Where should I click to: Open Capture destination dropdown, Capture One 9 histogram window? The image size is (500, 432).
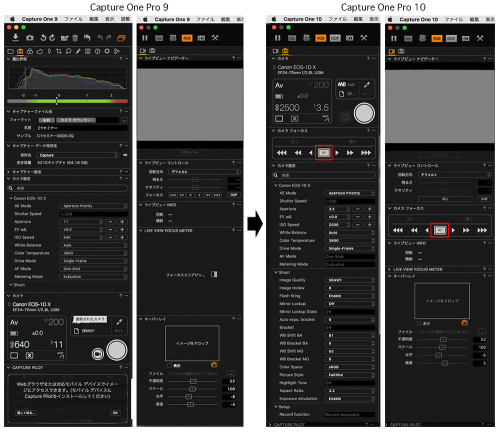77,155
